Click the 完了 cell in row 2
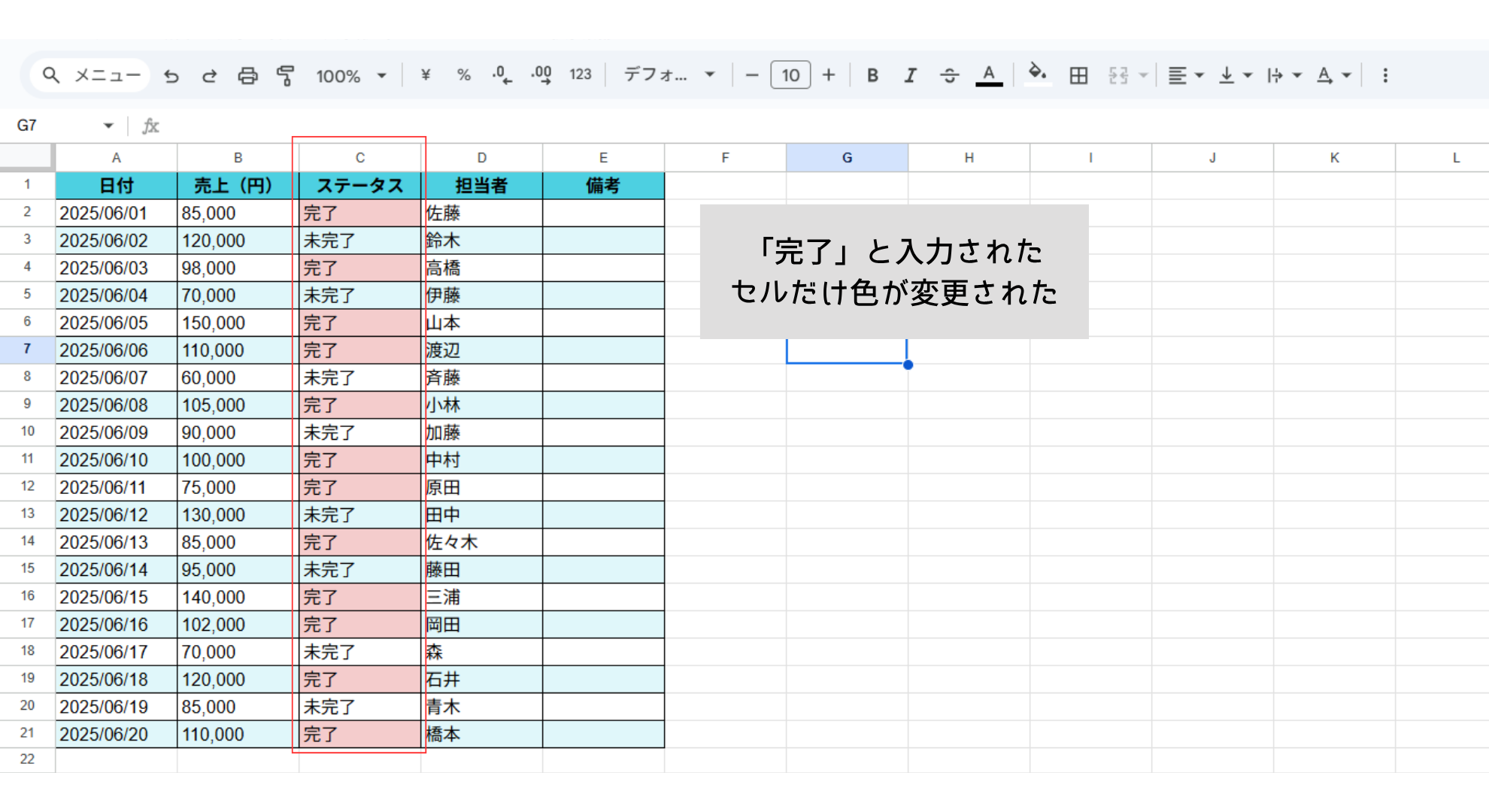The height and width of the screenshot is (812, 1489). point(360,214)
